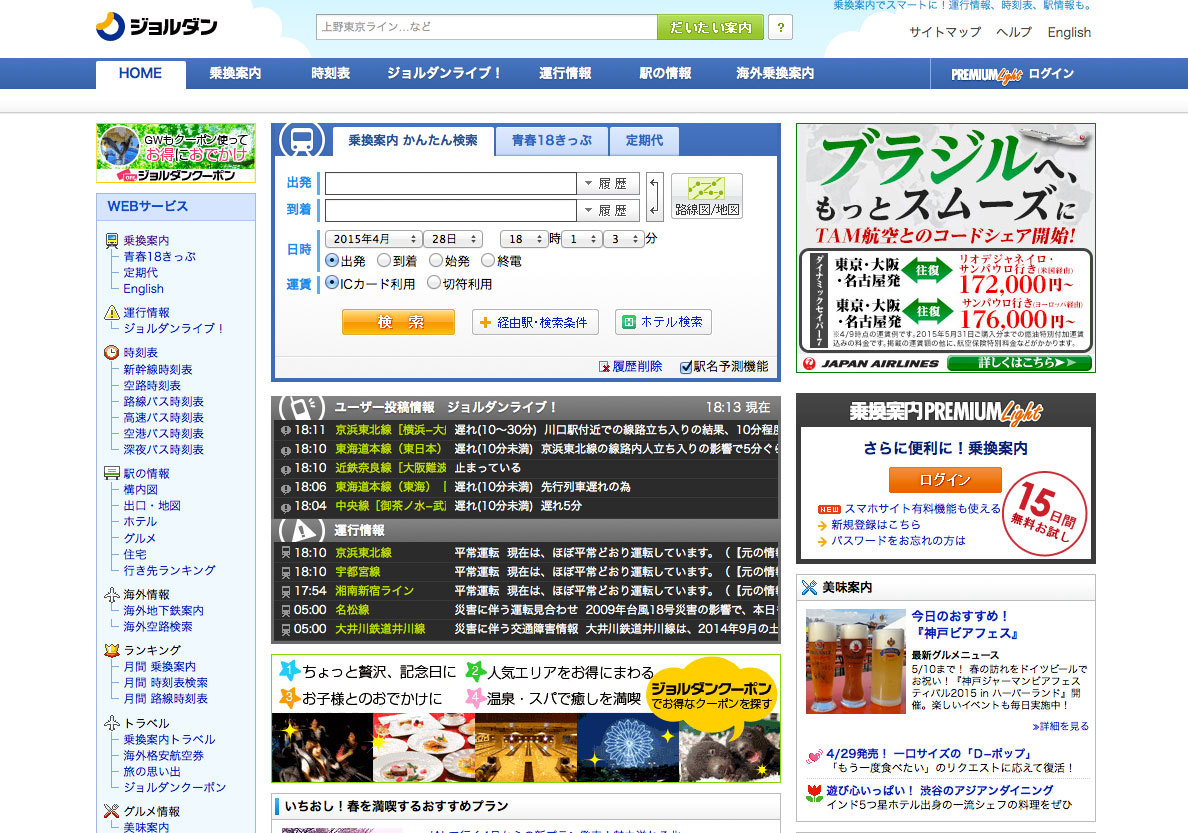This screenshot has width=1188, height=833.
Task: Open the HOME navigation tab
Action: click(x=140, y=74)
